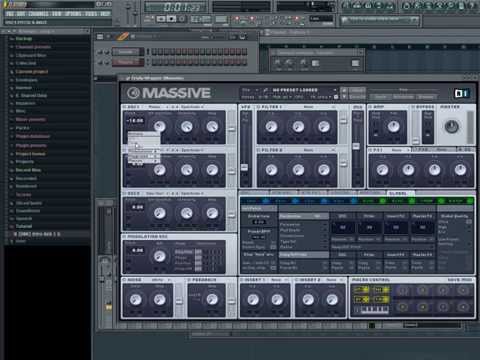
Task: Toggle Modulation OSC power switch
Action: (125, 236)
